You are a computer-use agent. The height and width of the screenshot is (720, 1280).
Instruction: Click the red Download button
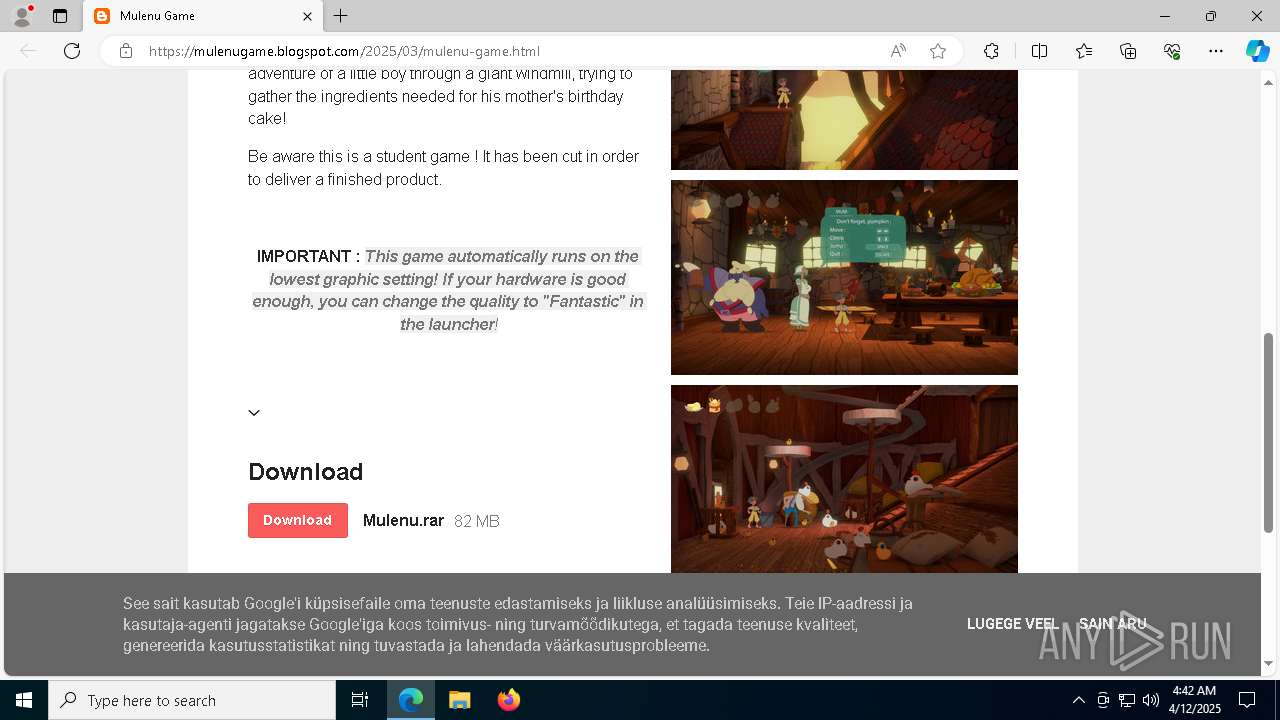(x=298, y=520)
